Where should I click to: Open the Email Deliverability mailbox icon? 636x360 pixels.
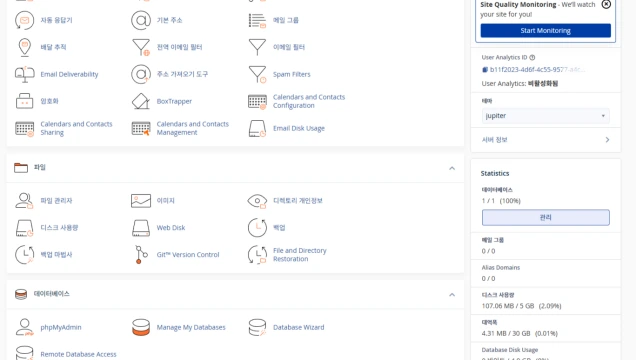click(x=24, y=74)
